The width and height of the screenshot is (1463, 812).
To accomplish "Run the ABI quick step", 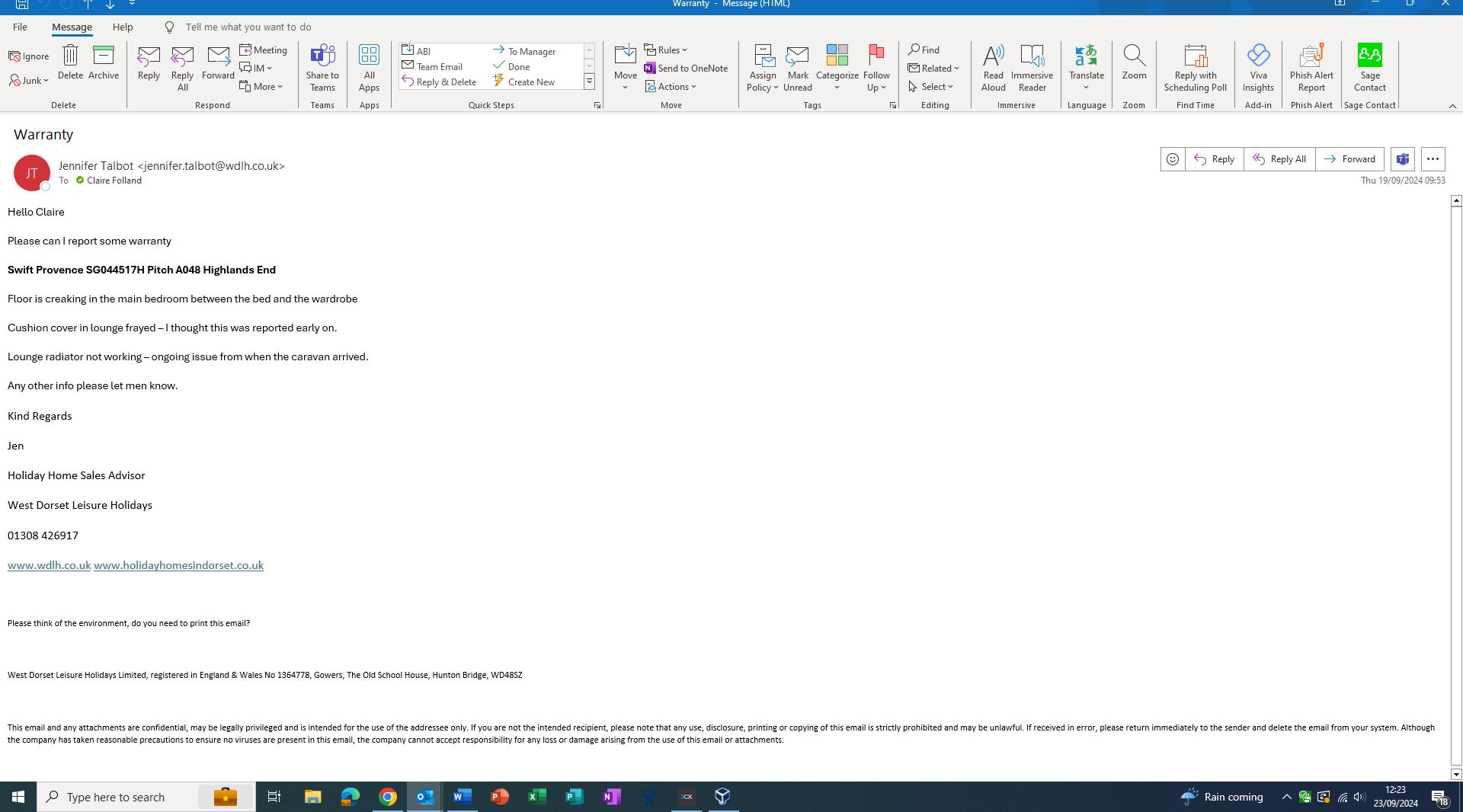I will [416, 51].
